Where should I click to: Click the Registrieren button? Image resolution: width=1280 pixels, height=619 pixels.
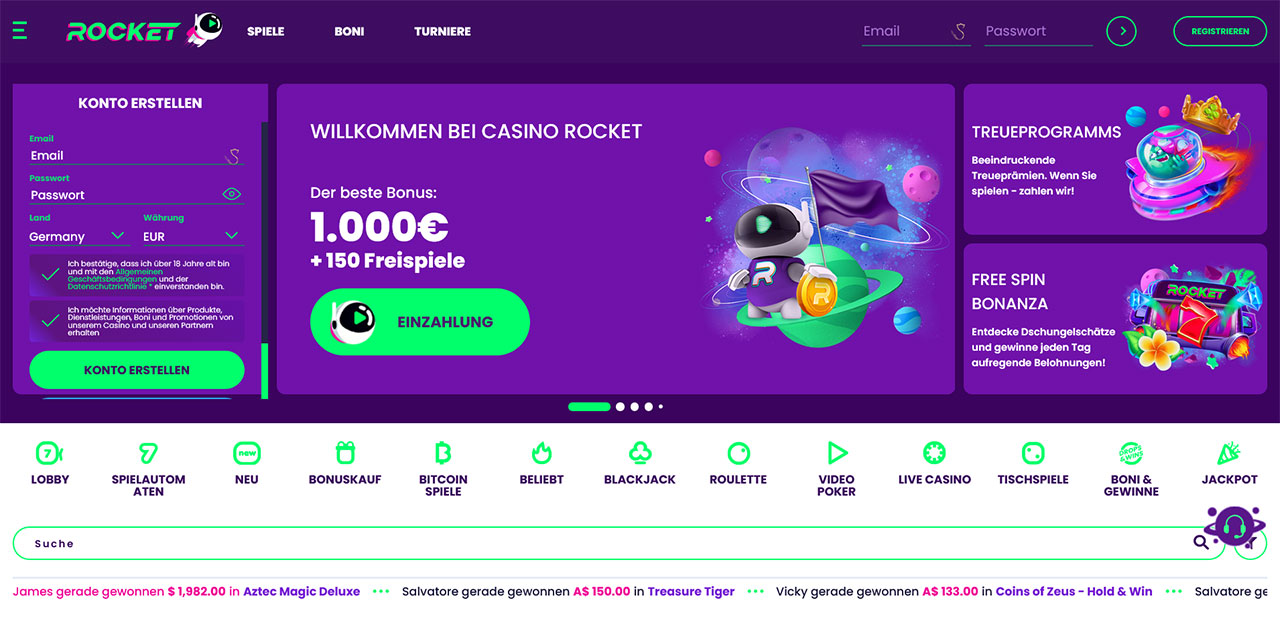coord(1220,31)
